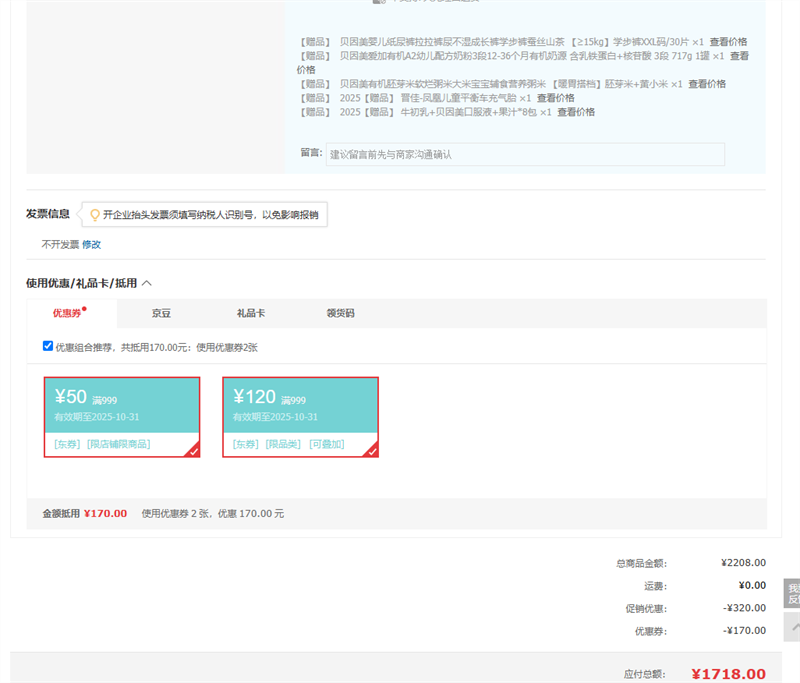The height and width of the screenshot is (683, 800).
Task: Switch to the 优惠券 tab
Action: point(70,313)
